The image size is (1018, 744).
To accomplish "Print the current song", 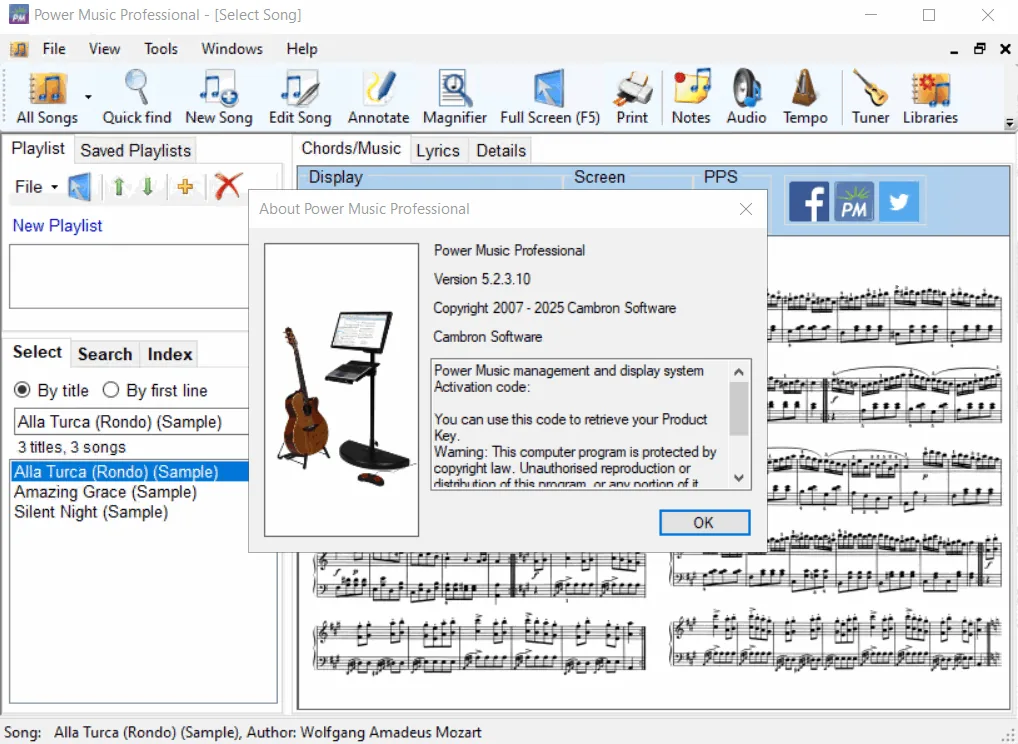I will click(x=632, y=97).
